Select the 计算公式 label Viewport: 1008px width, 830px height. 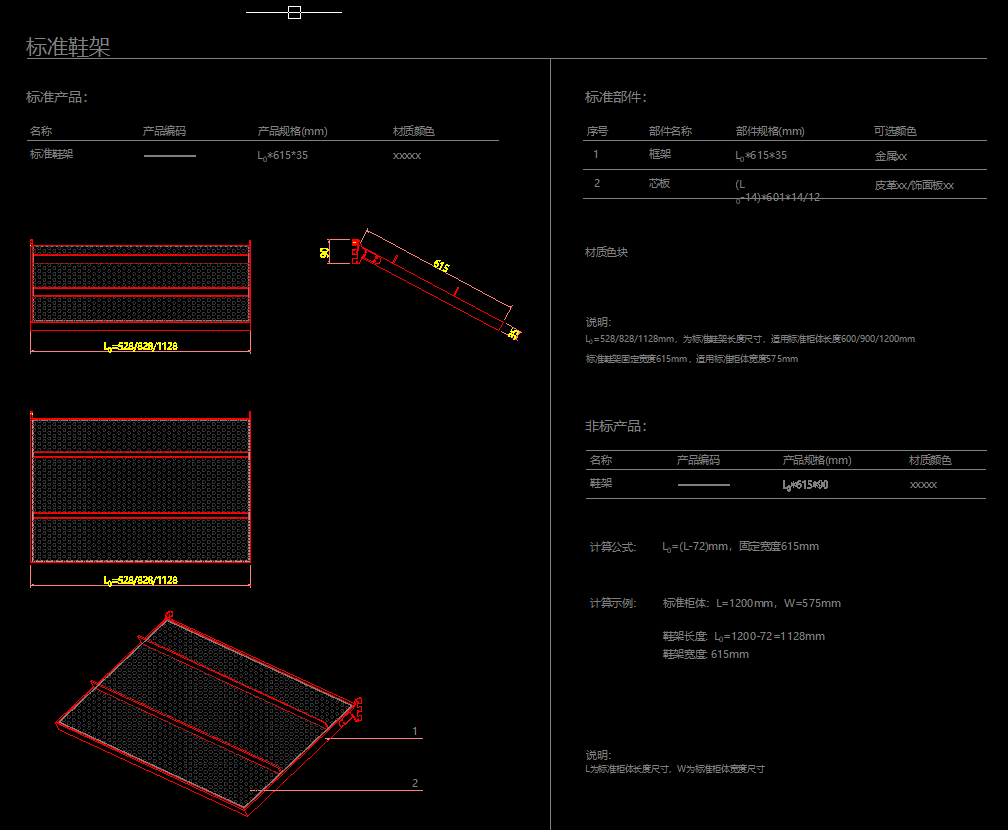[613, 547]
